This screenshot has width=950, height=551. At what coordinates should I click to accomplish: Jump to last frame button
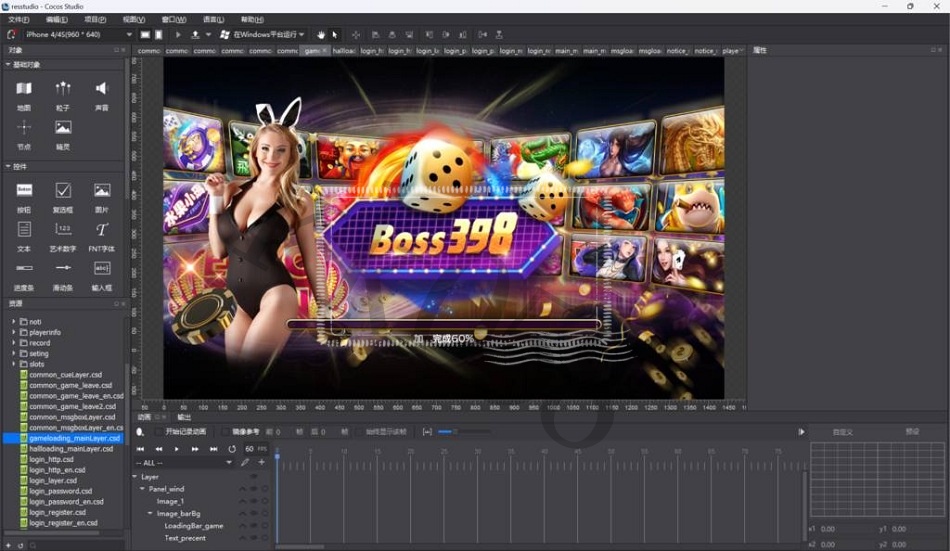pos(213,449)
